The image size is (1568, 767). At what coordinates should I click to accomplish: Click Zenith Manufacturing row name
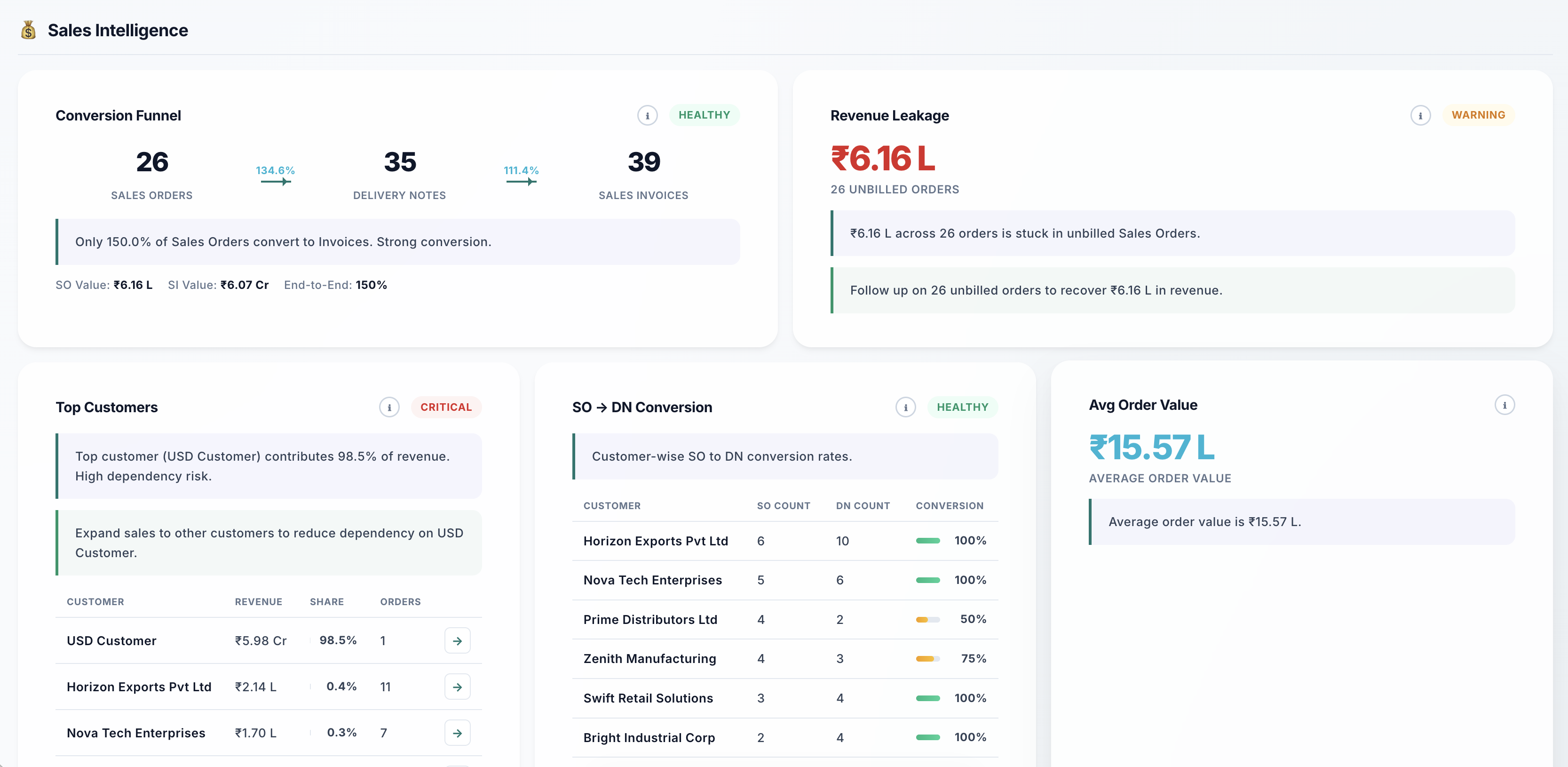649,659
